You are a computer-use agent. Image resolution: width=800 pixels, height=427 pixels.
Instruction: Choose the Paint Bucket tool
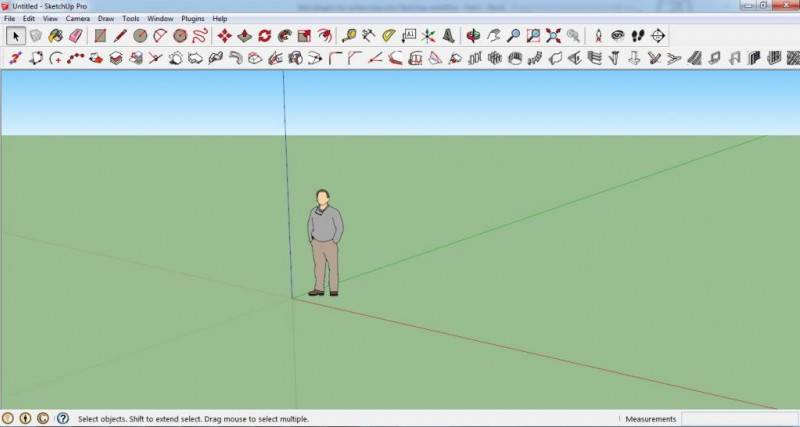55,36
